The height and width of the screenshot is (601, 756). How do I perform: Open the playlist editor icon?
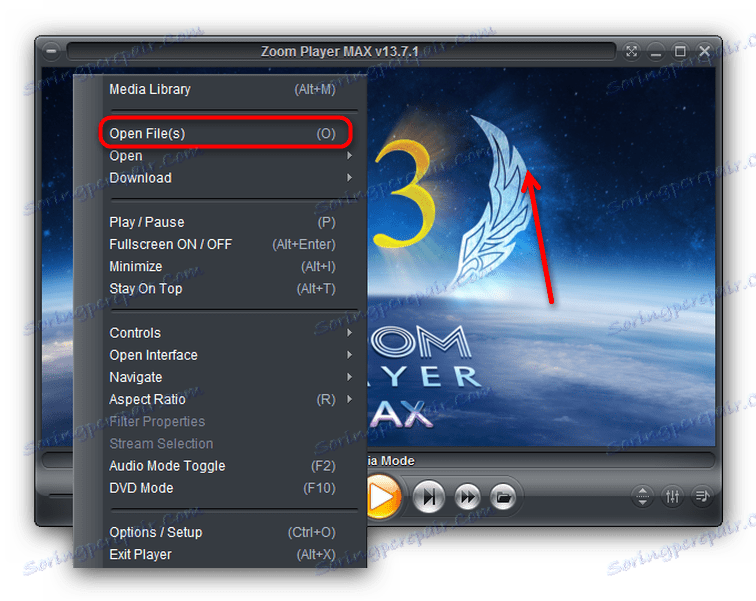coord(702,495)
